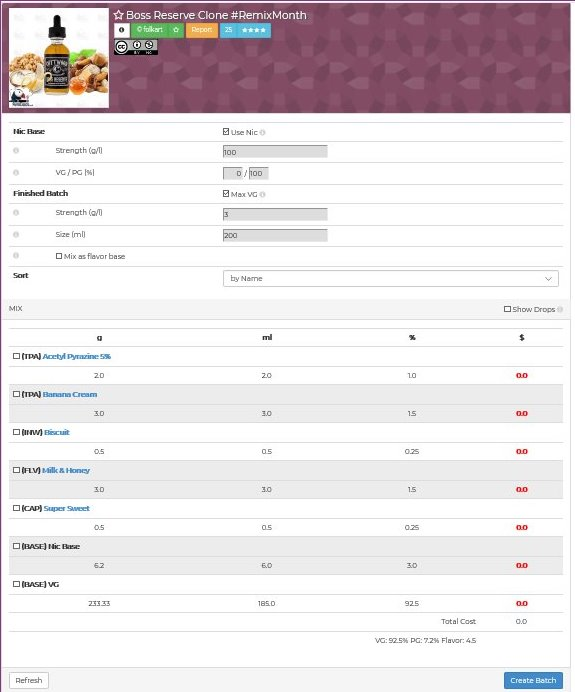
Task: Click the finished batch Size input field
Action: tap(275, 235)
